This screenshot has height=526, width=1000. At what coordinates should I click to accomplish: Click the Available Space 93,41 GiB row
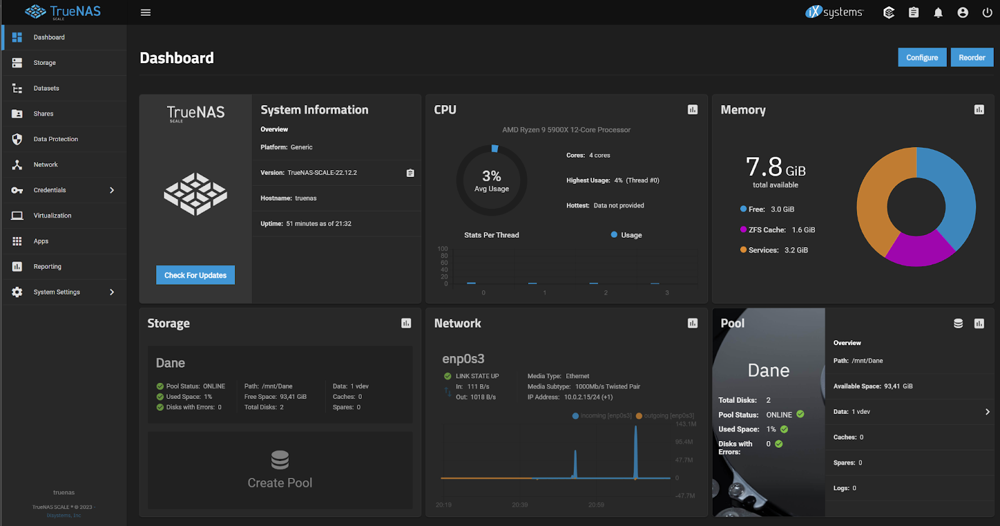point(909,386)
